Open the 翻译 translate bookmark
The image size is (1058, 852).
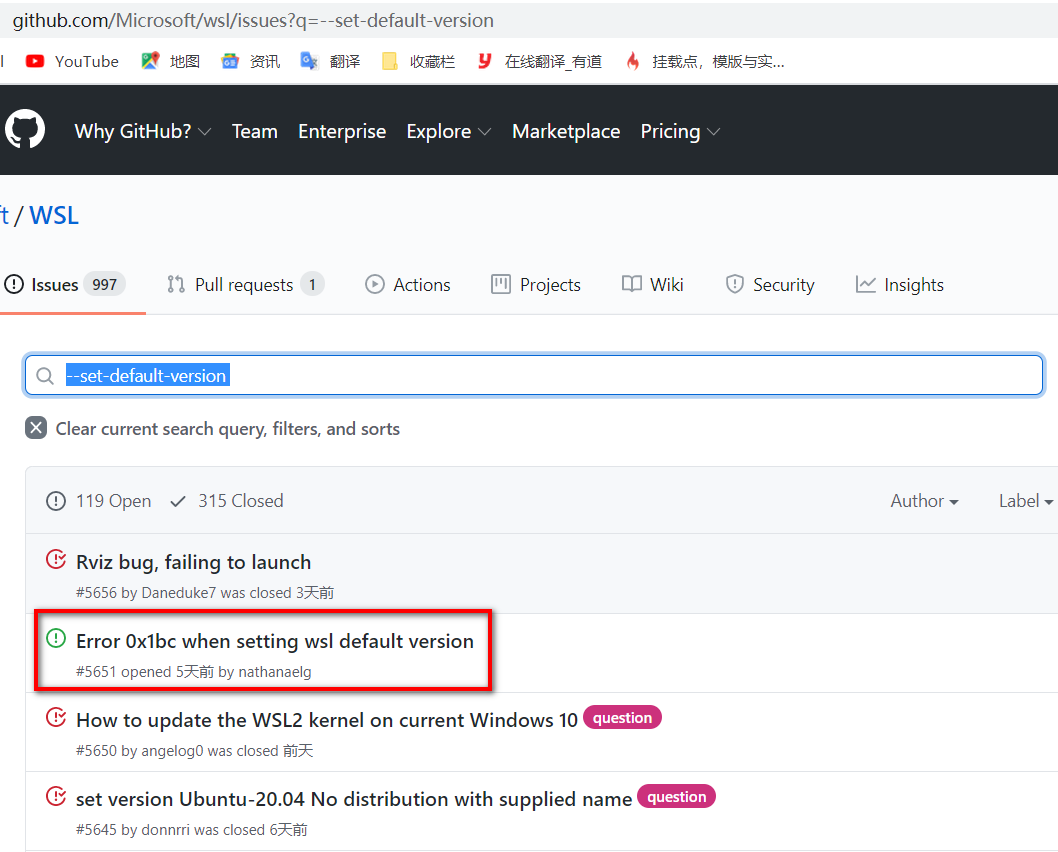(x=331, y=61)
